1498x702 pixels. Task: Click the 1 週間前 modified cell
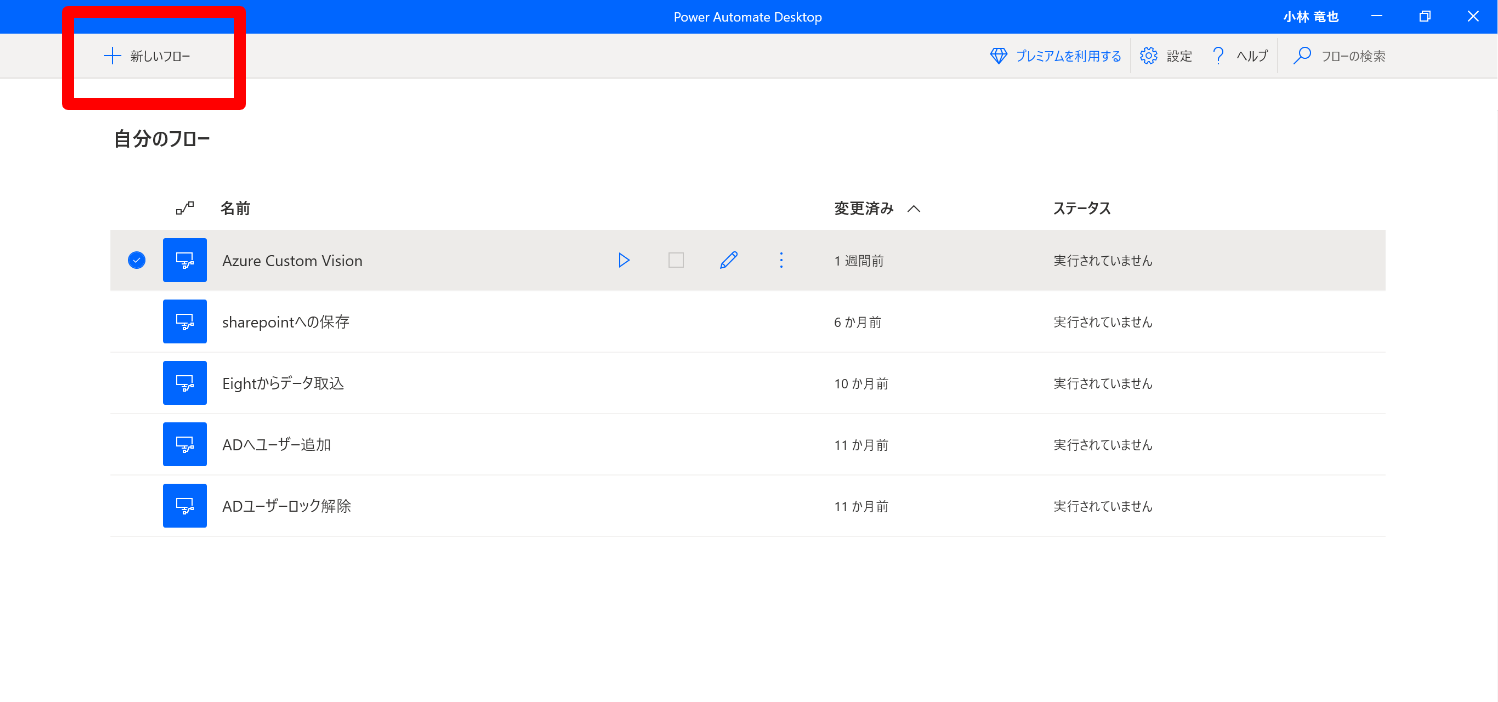(859, 261)
